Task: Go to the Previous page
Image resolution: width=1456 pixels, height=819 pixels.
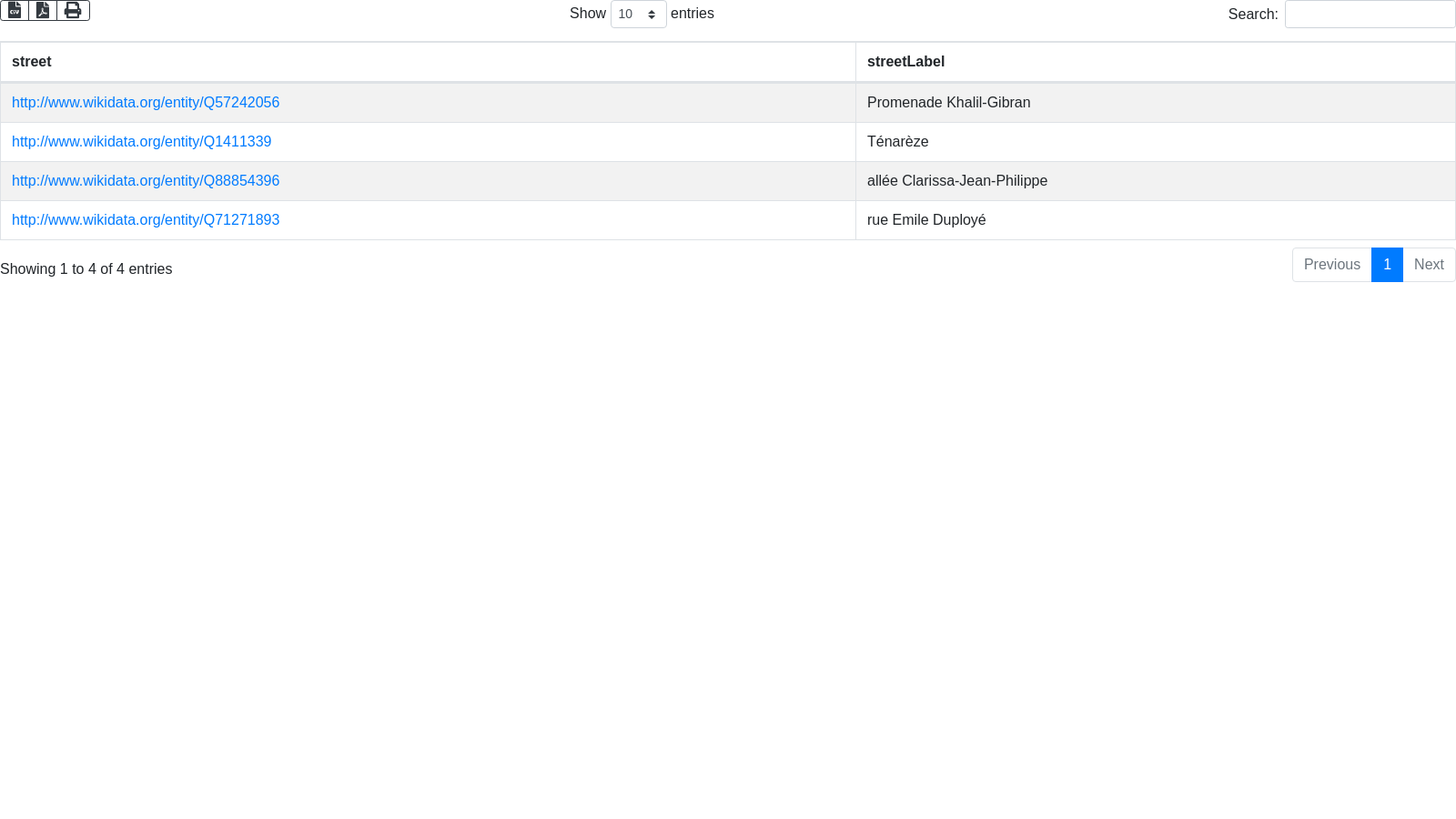Action: coord(1331,265)
